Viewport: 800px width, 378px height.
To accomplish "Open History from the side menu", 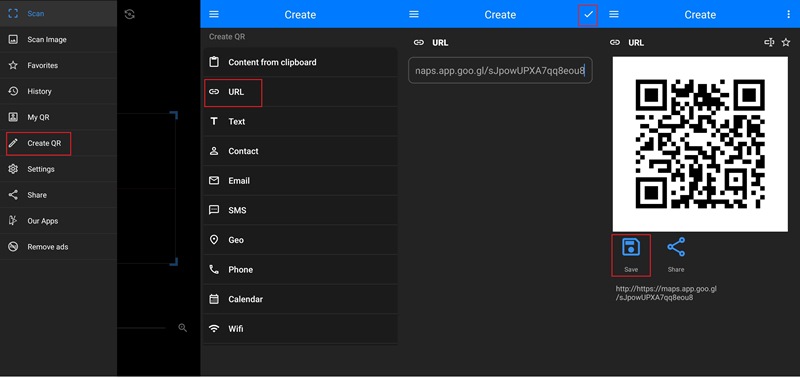I will coord(58,91).
